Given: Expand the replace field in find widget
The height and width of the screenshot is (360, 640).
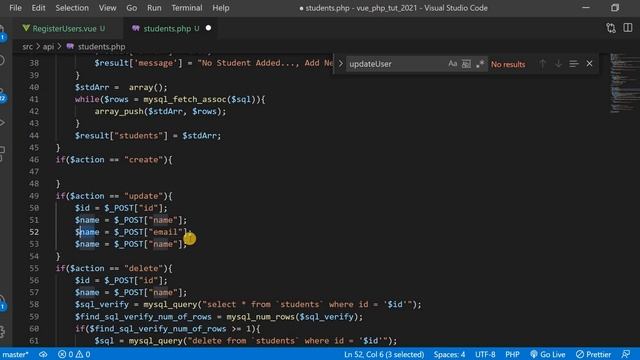Looking at the screenshot, I should 340,64.
